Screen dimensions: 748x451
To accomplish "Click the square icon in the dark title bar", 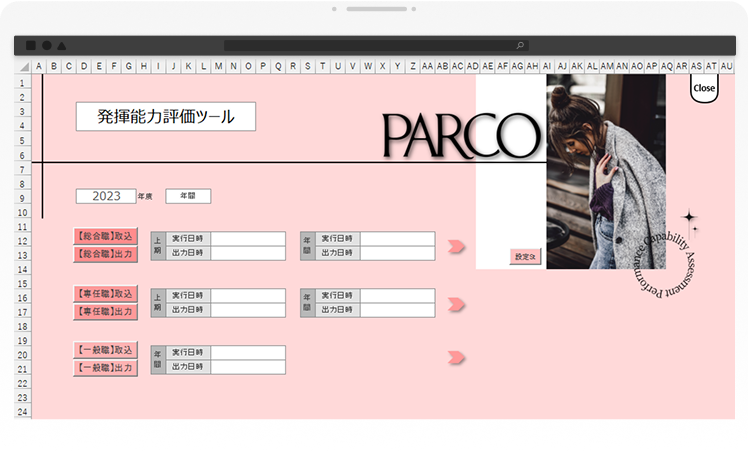I will click(x=31, y=45).
